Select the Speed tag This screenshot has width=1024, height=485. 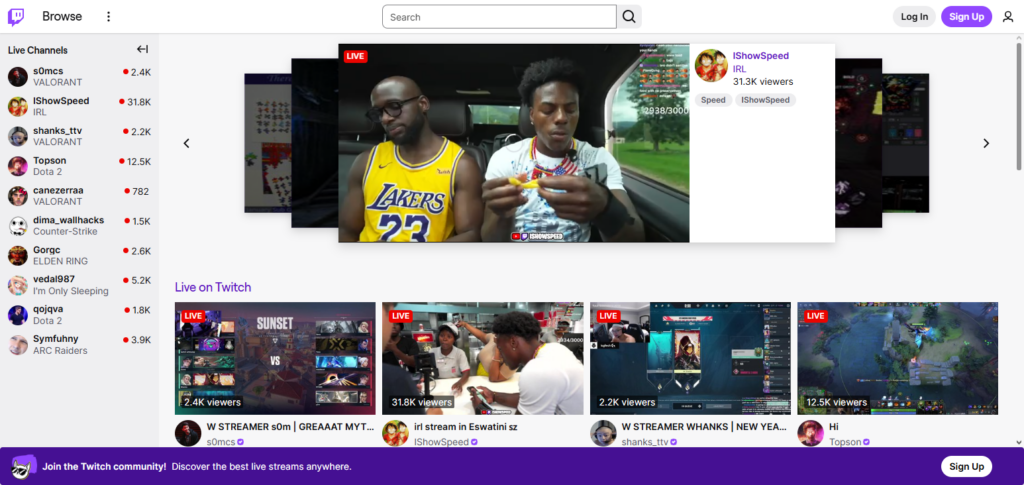click(x=713, y=100)
